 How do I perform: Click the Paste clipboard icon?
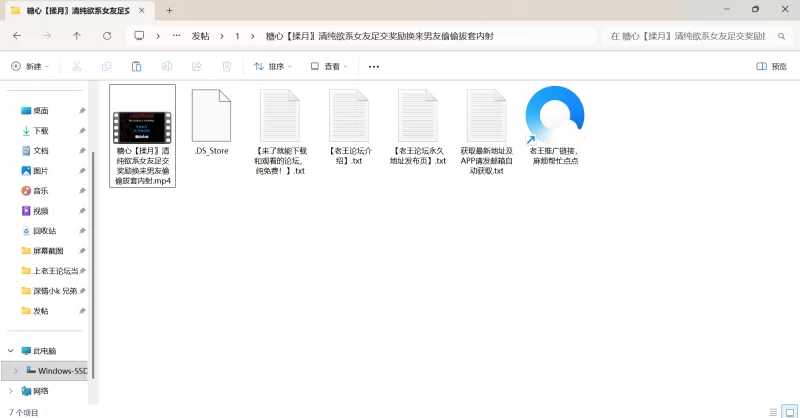136,67
